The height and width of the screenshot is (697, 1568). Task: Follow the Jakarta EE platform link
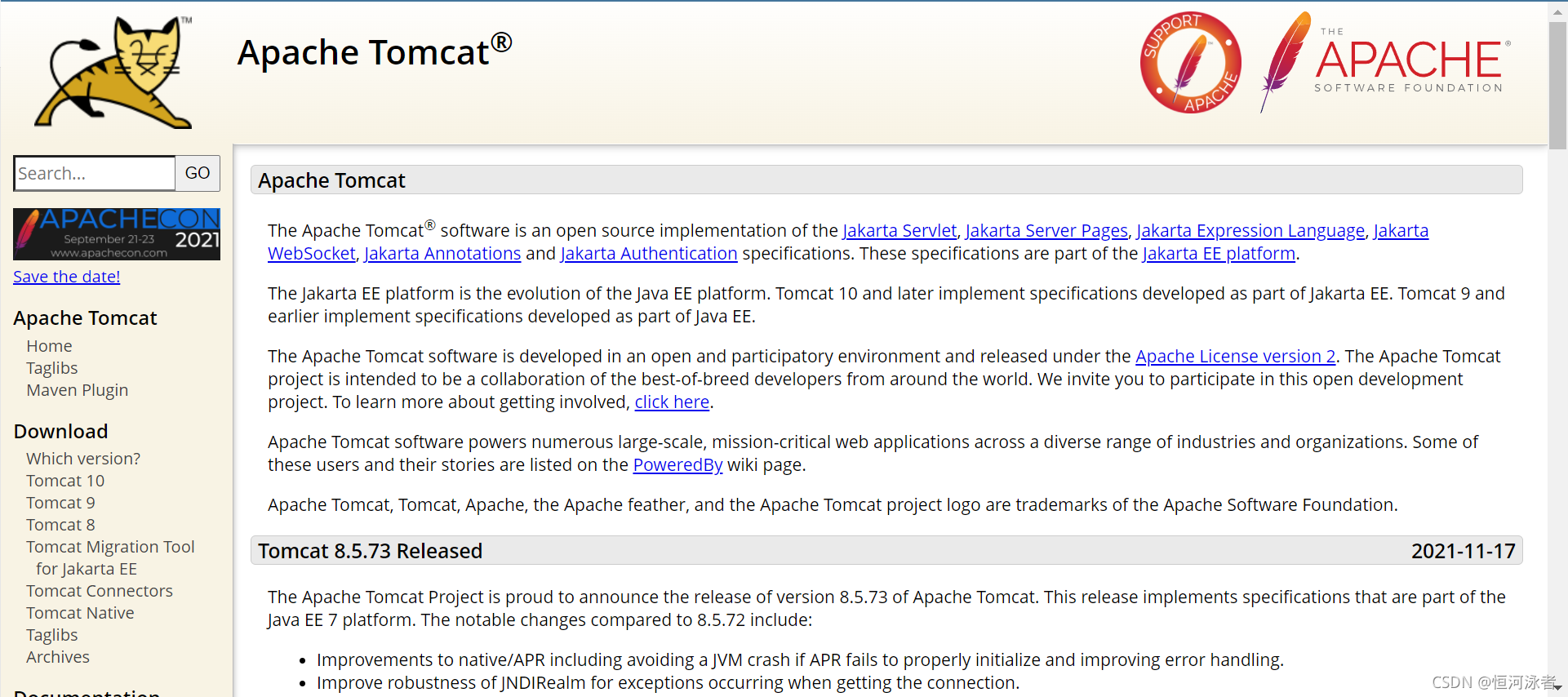point(1219,254)
